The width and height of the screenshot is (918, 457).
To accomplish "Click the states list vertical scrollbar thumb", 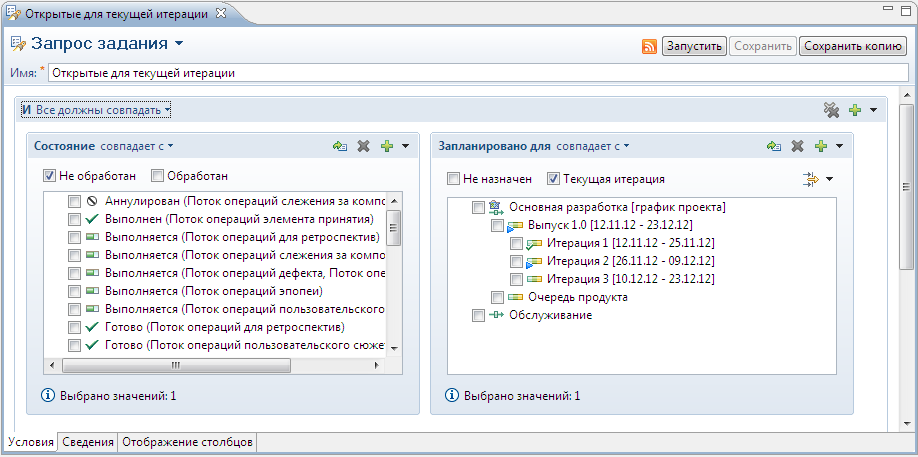I will 393,227.
